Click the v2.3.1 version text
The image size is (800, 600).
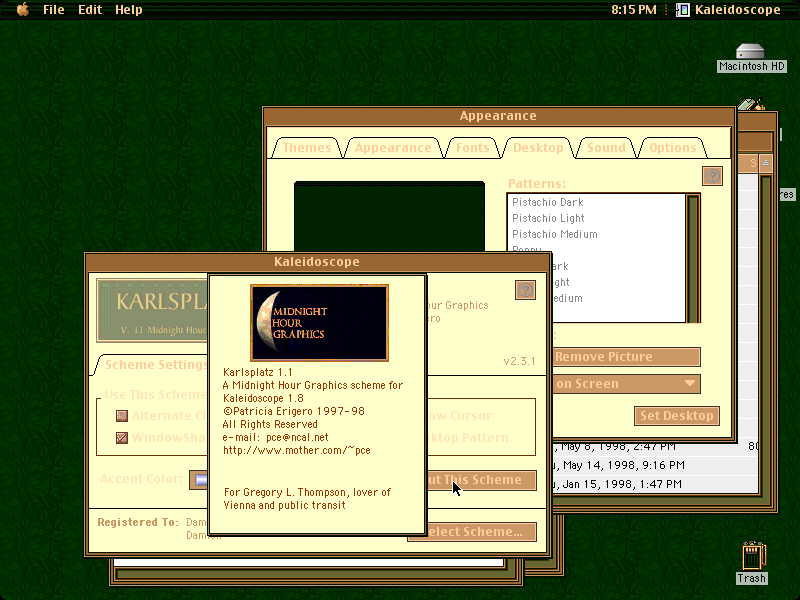519,361
